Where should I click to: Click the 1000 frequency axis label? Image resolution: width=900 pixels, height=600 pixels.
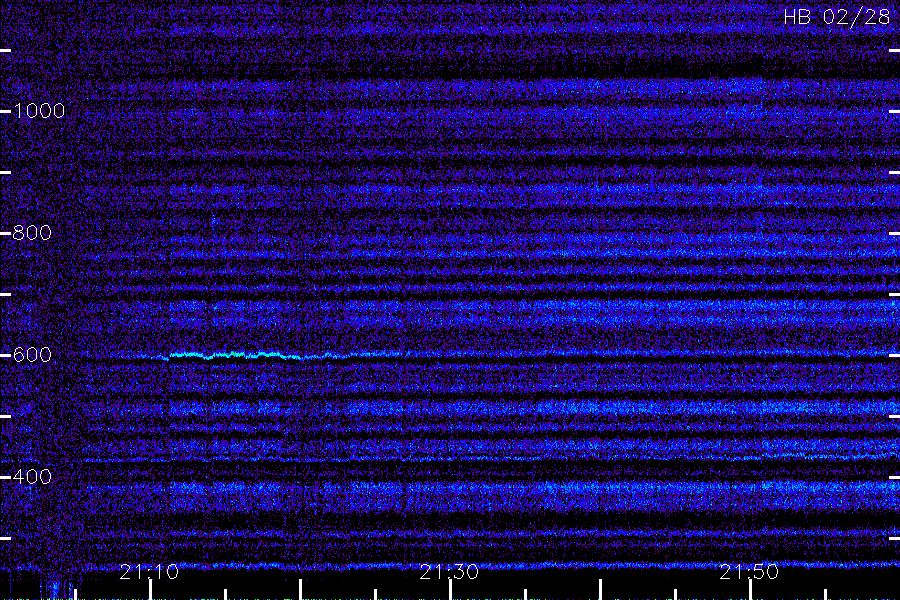click(x=39, y=111)
